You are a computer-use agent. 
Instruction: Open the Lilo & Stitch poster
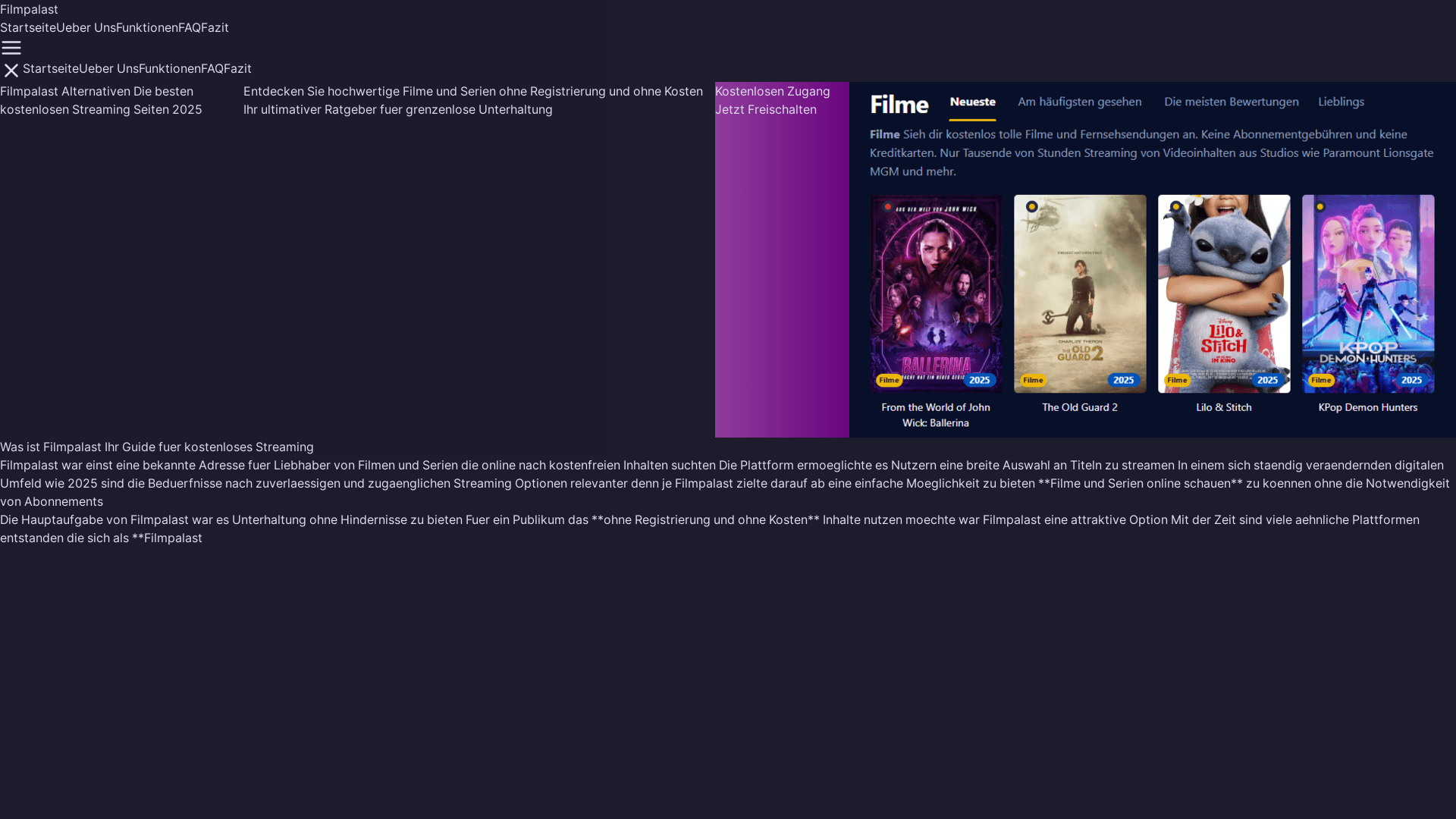pos(1224,293)
